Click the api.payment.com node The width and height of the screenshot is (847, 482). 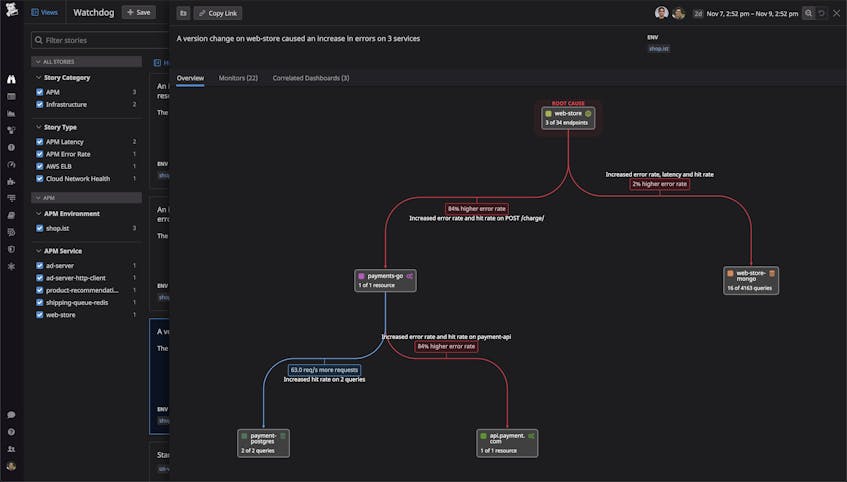[507, 443]
